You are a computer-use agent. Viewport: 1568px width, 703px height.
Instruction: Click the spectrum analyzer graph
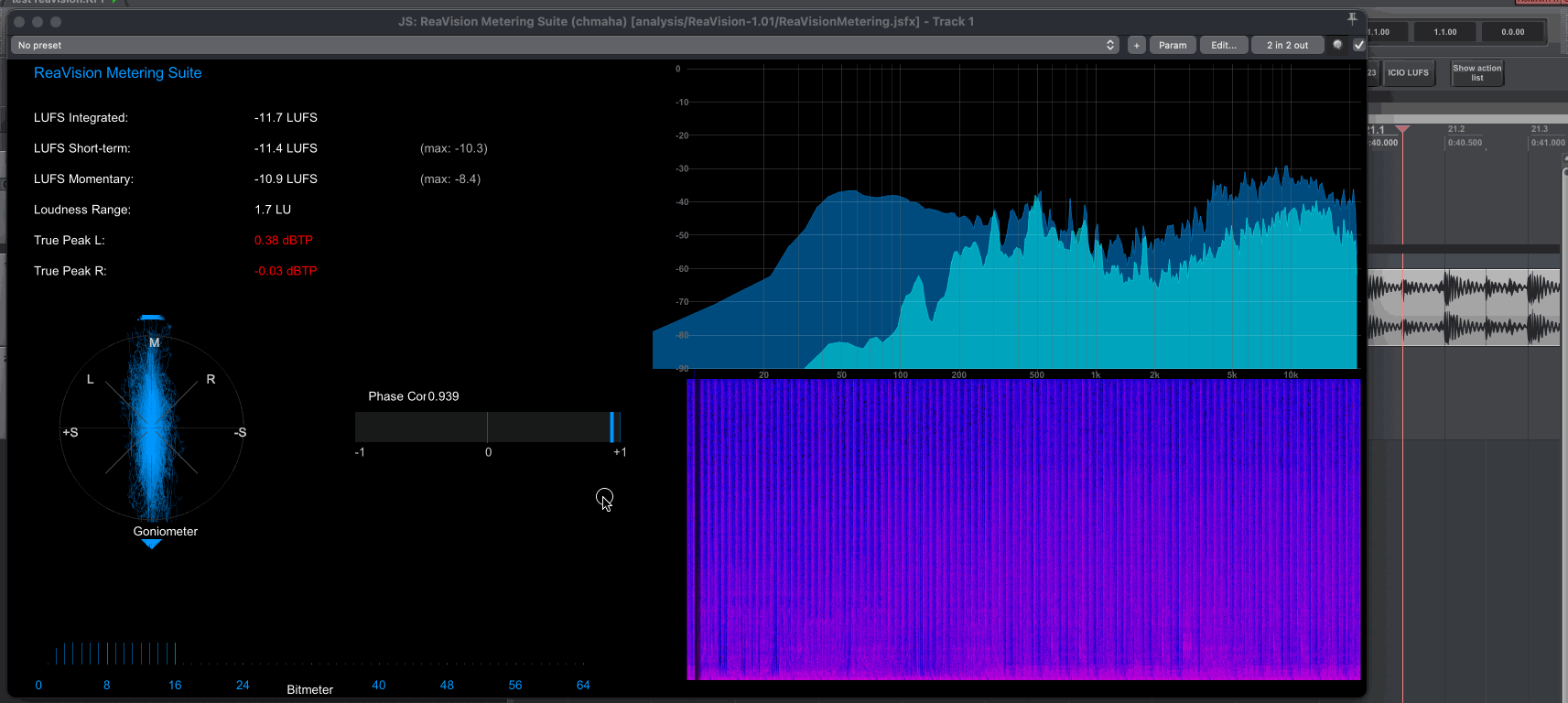tap(1007, 220)
